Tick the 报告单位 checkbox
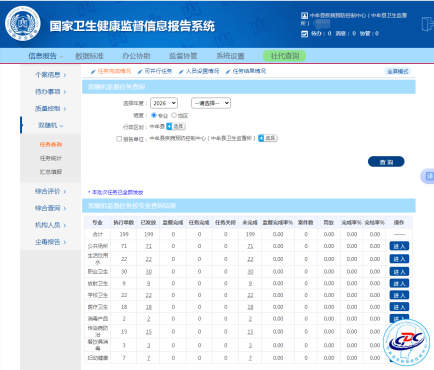Image resolution: width=434 pixels, height=370 pixels. coord(119,139)
